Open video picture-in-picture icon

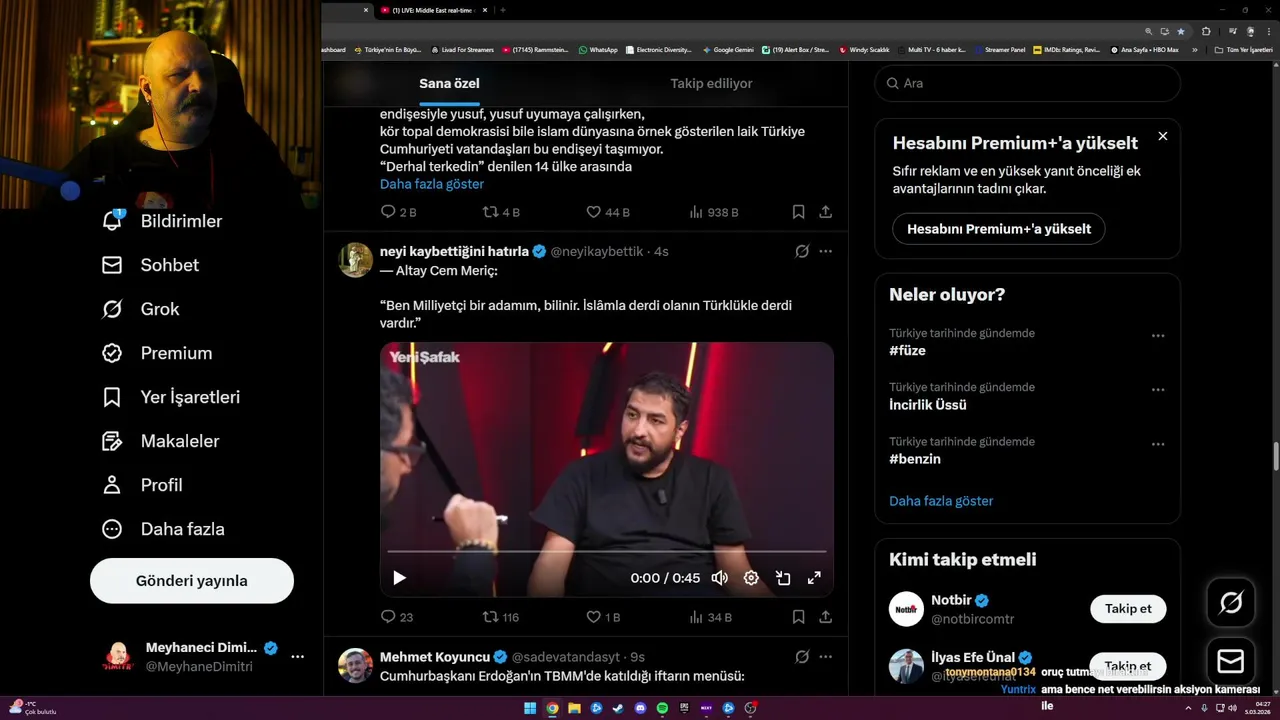pyautogui.click(x=783, y=578)
